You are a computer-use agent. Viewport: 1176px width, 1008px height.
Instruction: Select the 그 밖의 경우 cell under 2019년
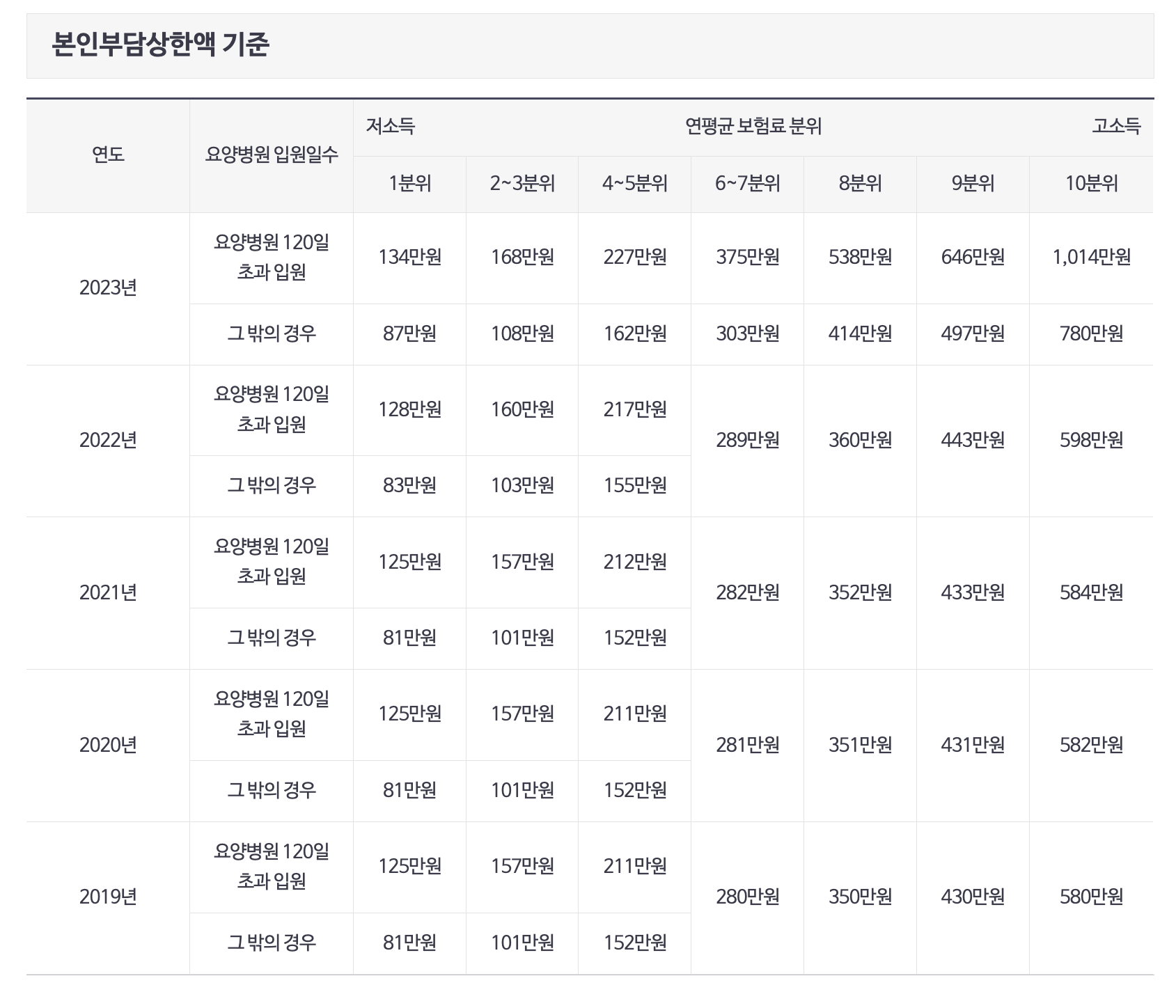(x=270, y=940)
